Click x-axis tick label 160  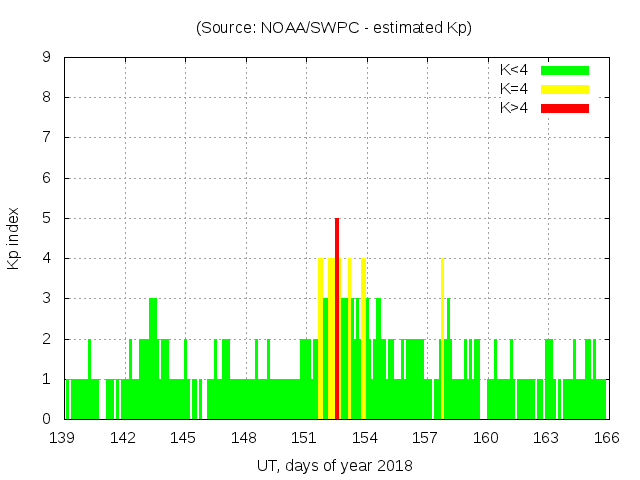486,438
